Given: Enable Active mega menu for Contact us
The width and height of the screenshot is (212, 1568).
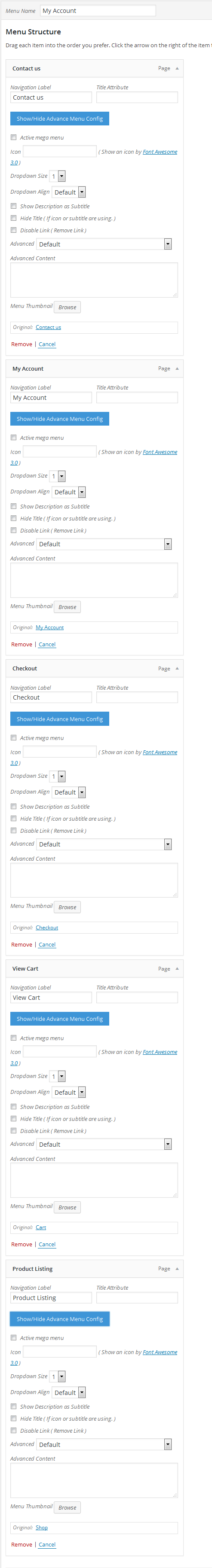Looking at the screenshot, I should (x=13, y=137).
